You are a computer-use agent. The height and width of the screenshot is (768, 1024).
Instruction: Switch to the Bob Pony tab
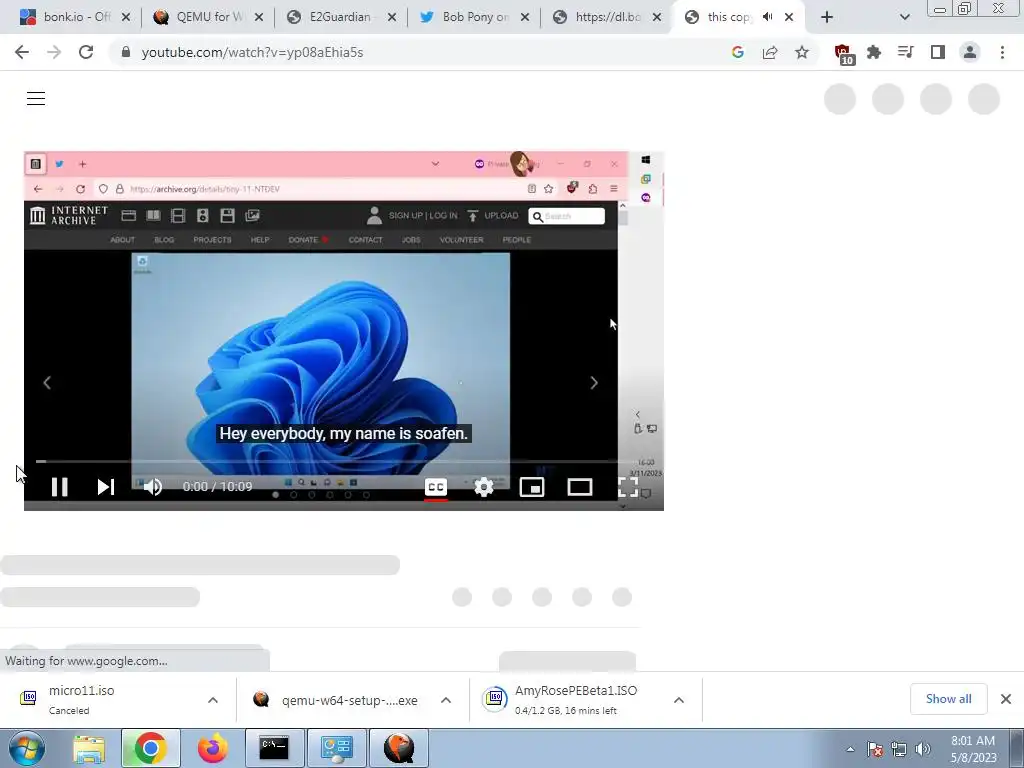point(475,17)
